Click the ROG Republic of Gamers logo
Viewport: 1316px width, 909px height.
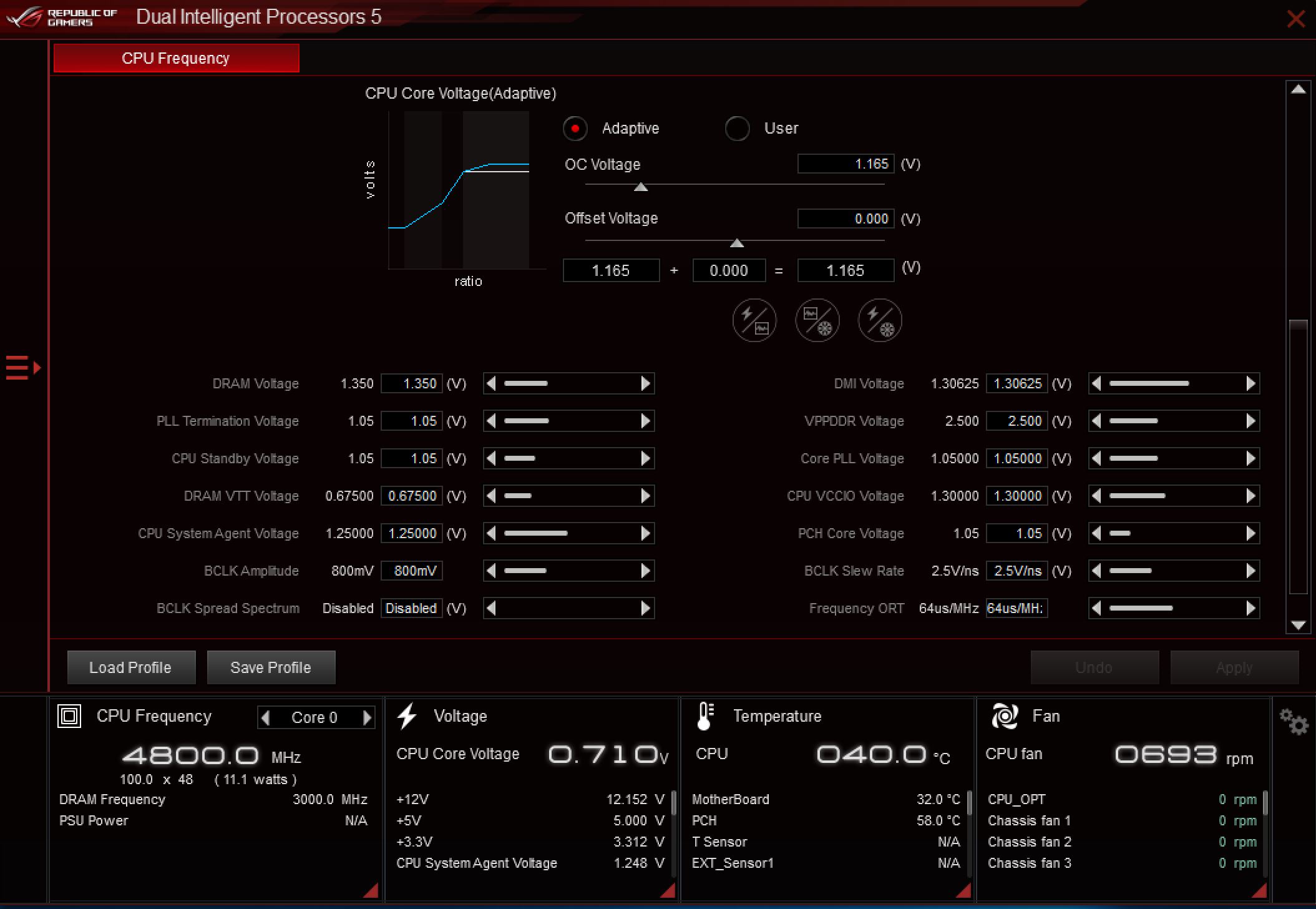[x=61, y=17]
